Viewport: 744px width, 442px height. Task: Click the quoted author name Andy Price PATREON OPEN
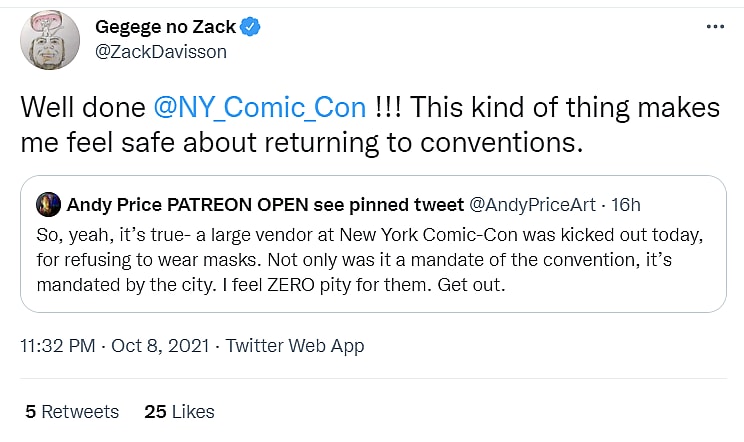click(x=264, y=206)
